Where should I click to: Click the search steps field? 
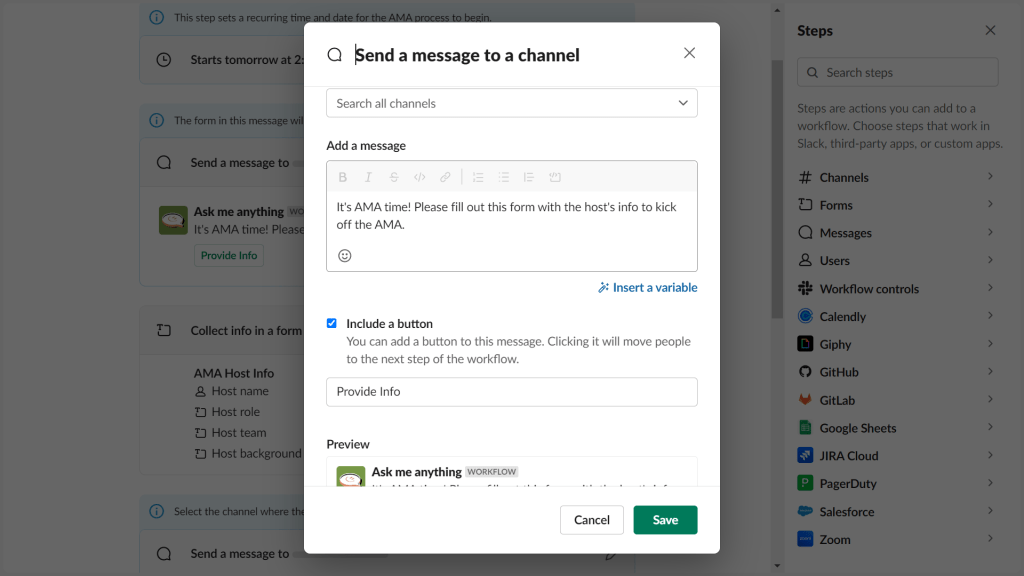tap(897, 72)
